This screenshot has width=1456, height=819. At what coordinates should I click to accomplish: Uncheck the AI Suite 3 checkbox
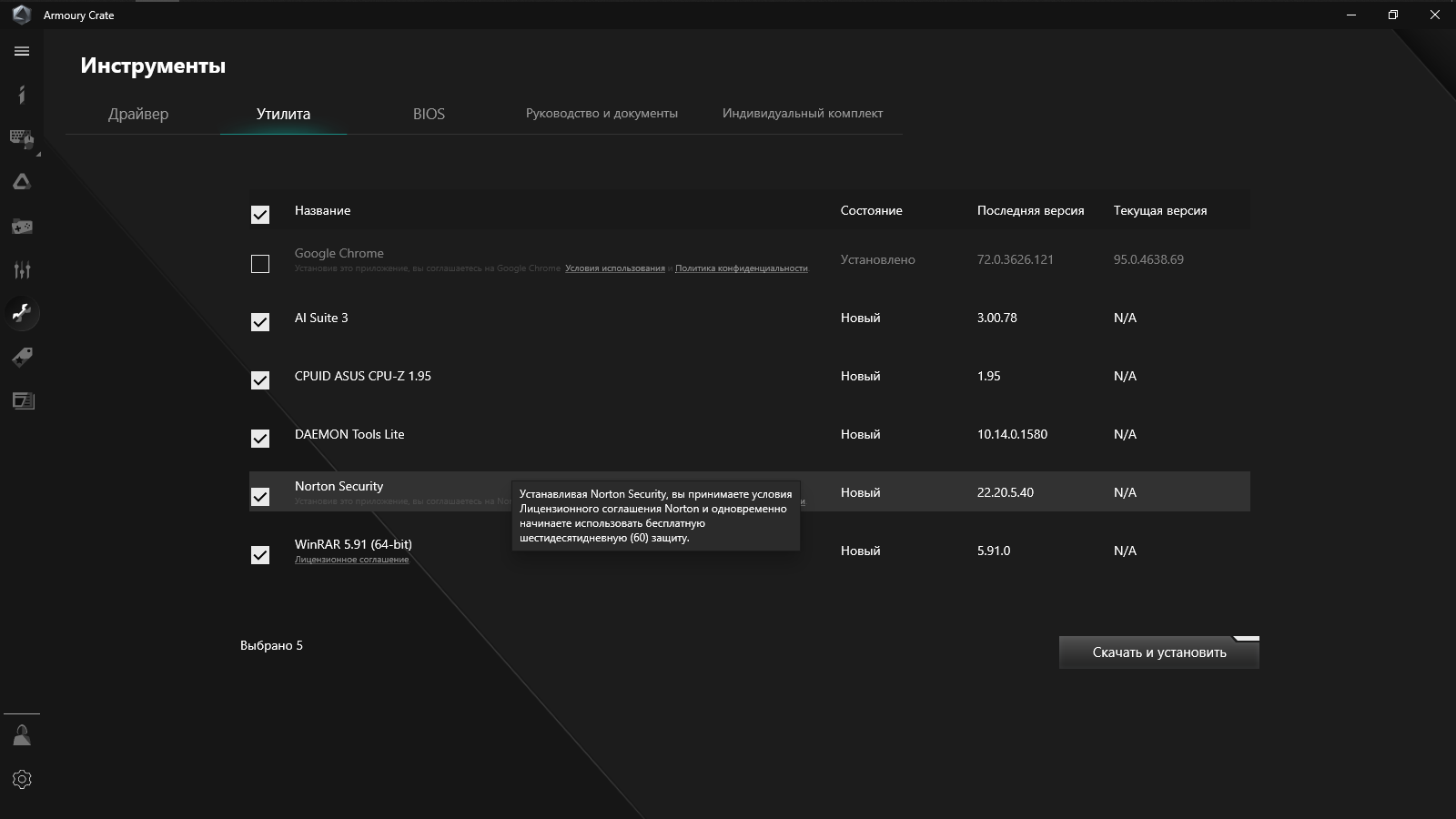pyautogui.click(x=260, y=322)
